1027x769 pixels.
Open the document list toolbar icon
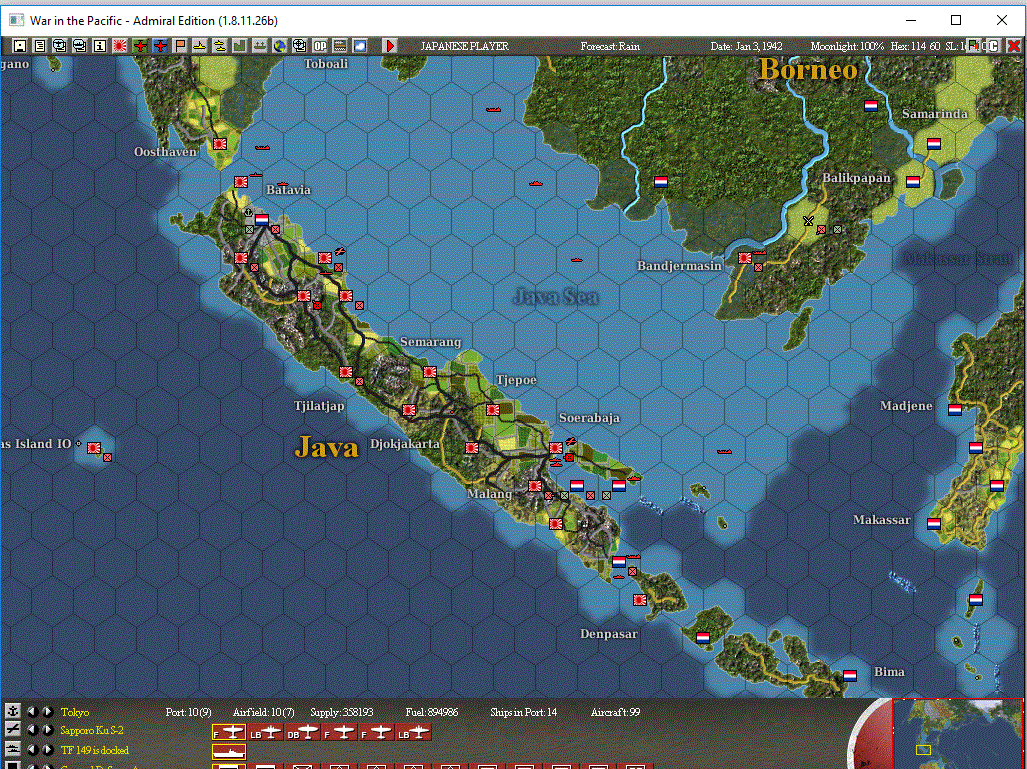point(40,46)
